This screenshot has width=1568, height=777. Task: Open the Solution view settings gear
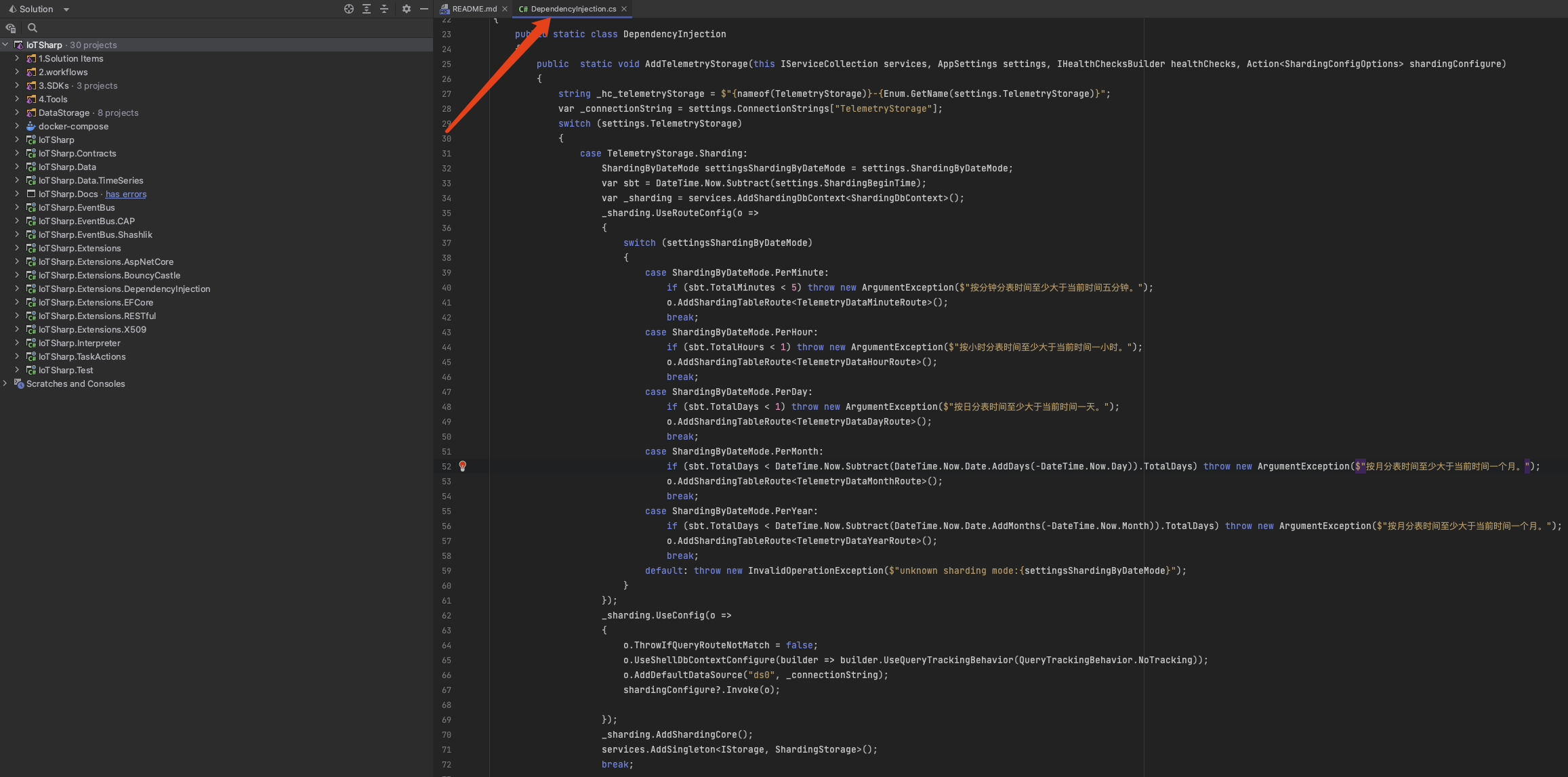405,9
